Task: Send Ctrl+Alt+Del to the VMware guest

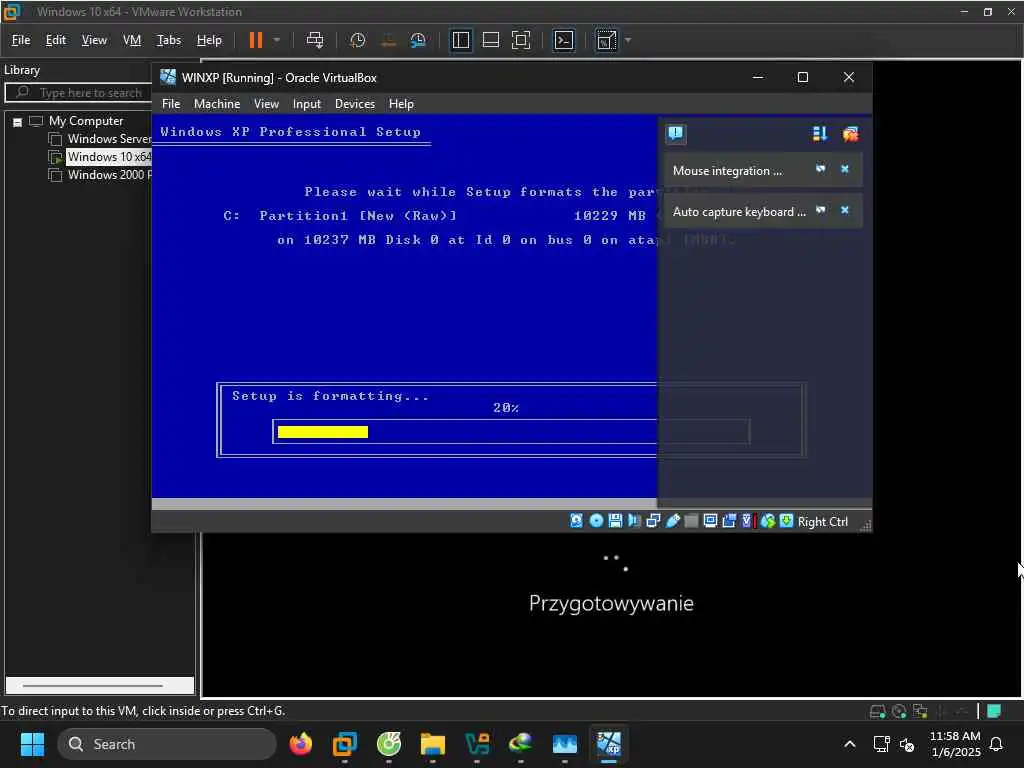Action: pyautogui.click(x=315, y=40)
